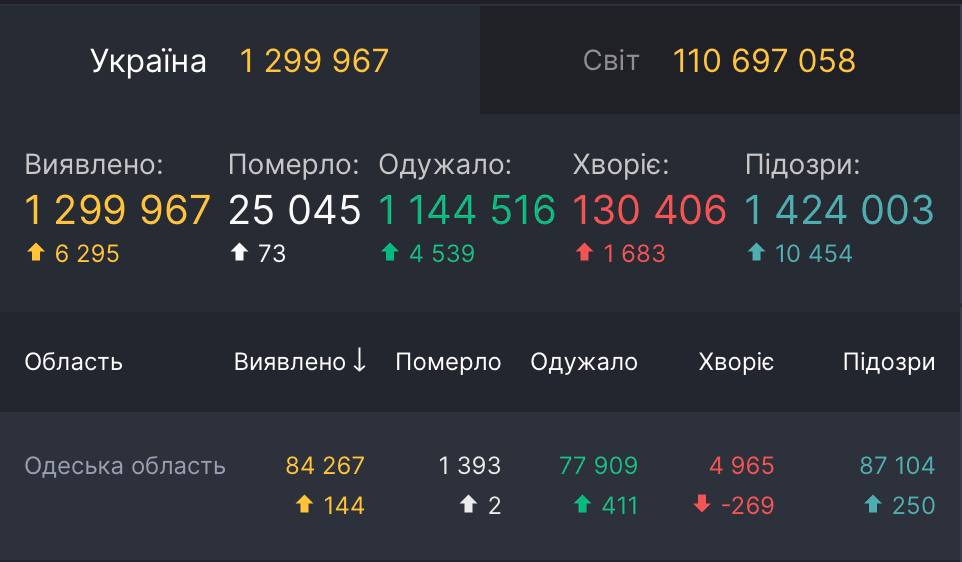Image resolution: width=962 pixels, height=562 pixels.
Task: Sort table by Хворіє column
Action: pos(736,362)
